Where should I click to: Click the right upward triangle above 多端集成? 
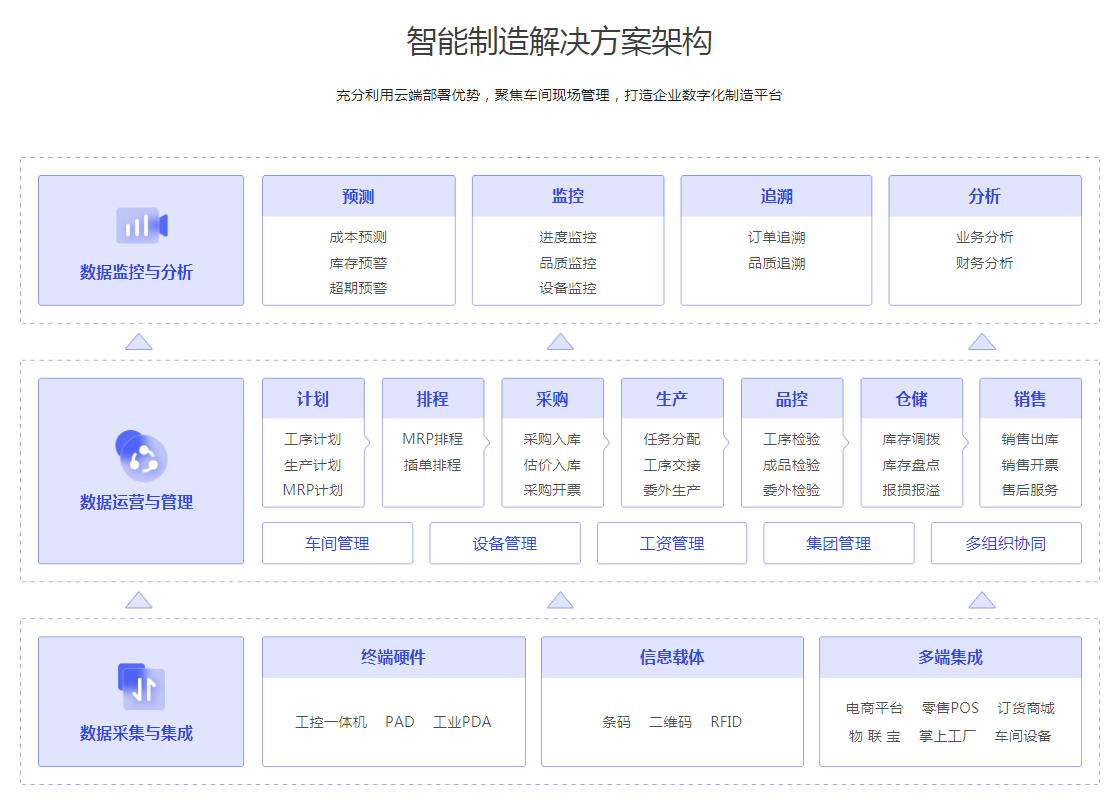point(982,600)
